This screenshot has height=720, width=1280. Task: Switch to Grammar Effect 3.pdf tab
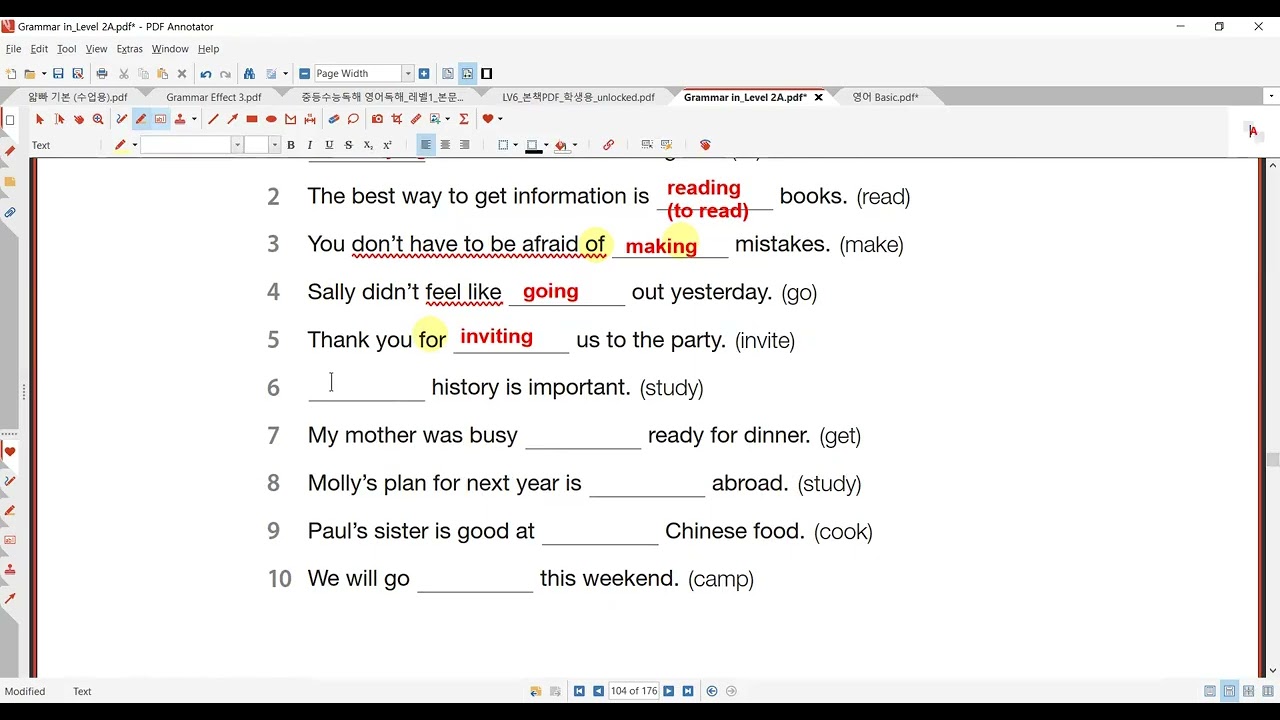click(214, 97)
